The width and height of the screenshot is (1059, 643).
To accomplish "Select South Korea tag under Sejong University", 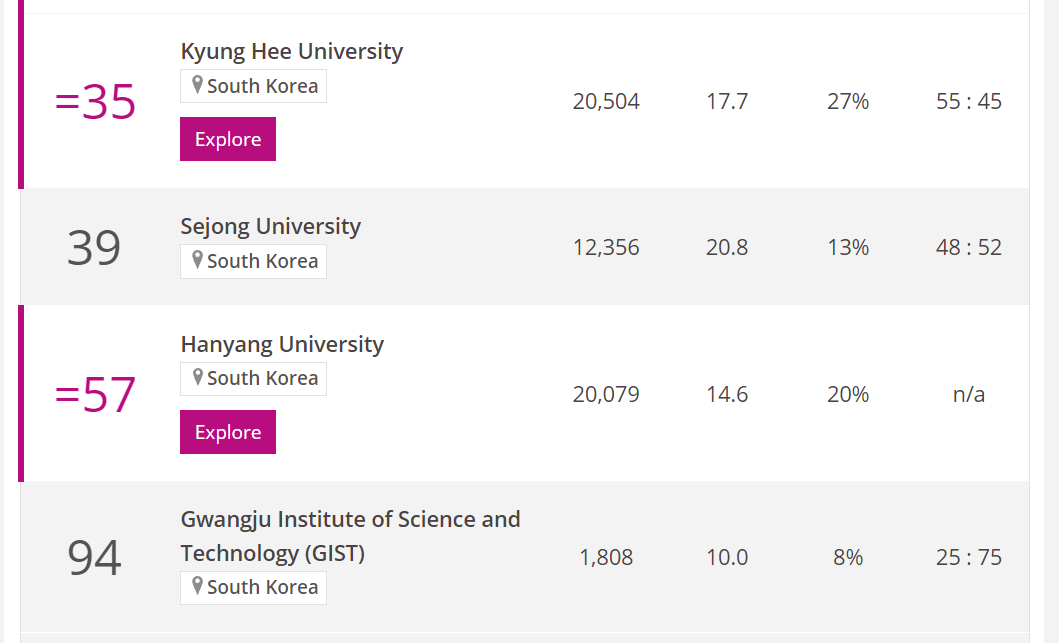I will 253,261.
